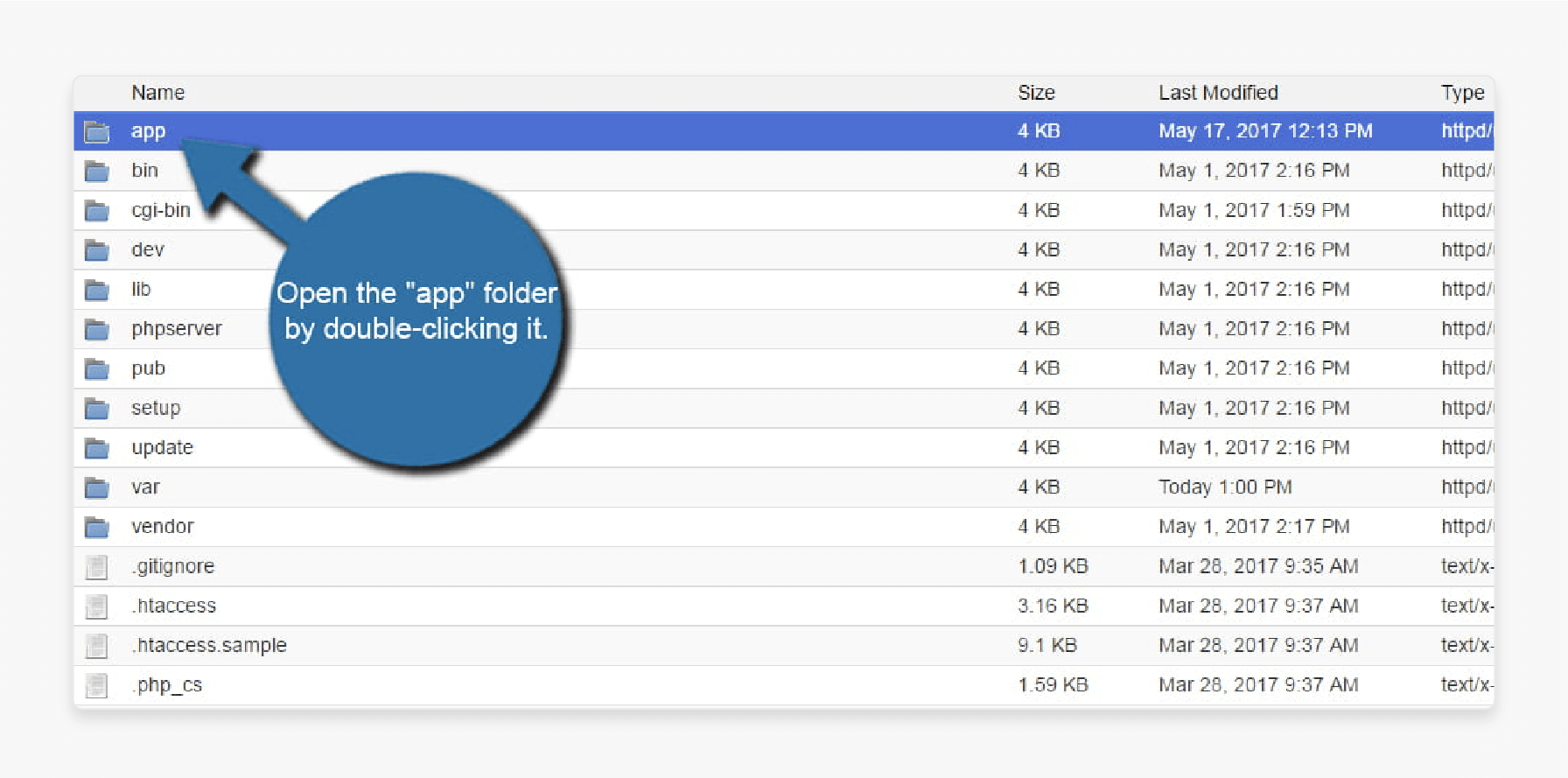This screenshot has width=1568, height=778.
Task: Select the ".gitignore" file name
Action: (x=172, y=566)
